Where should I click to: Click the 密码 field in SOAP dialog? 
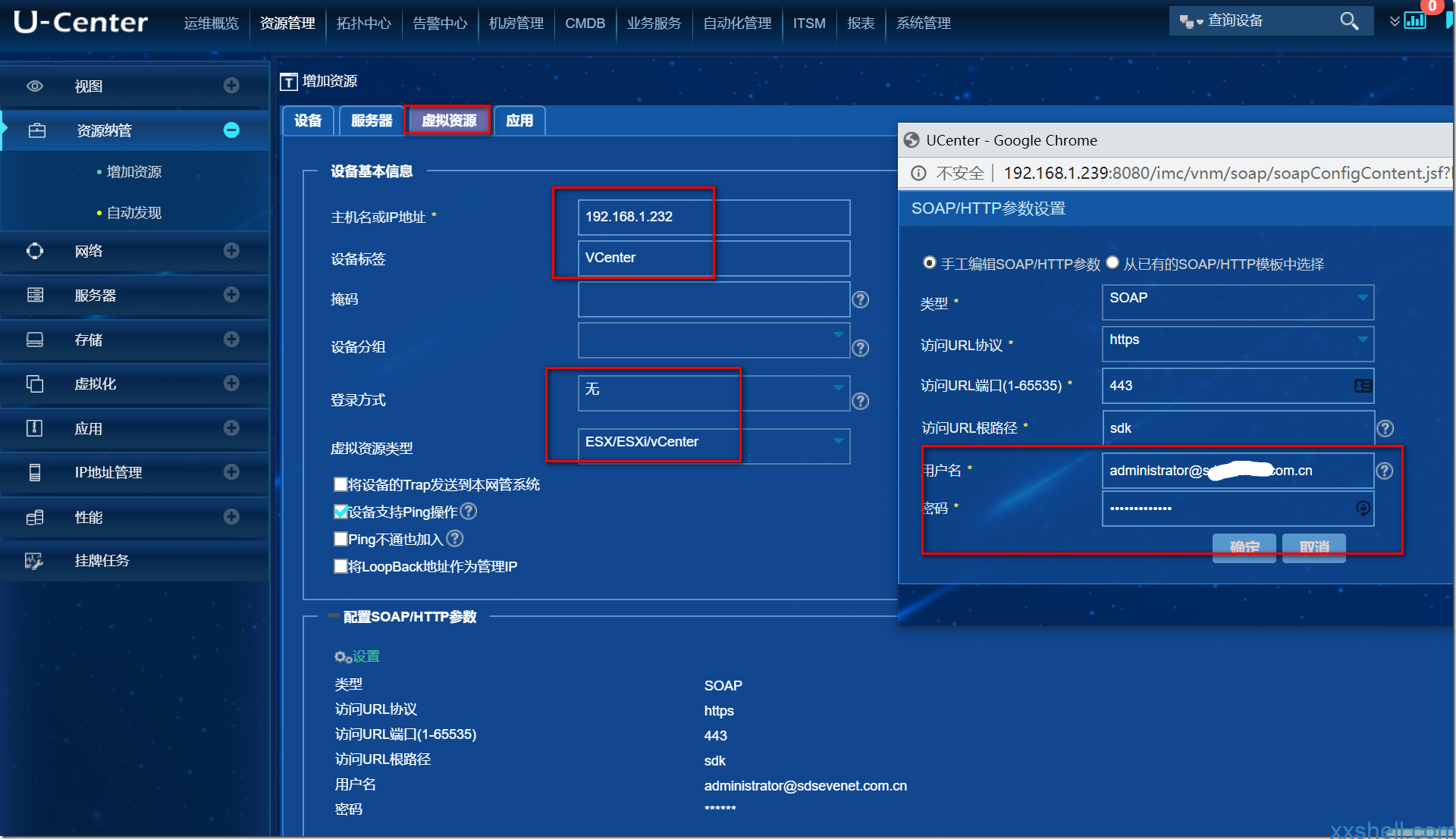click(x=1238, y=509)
